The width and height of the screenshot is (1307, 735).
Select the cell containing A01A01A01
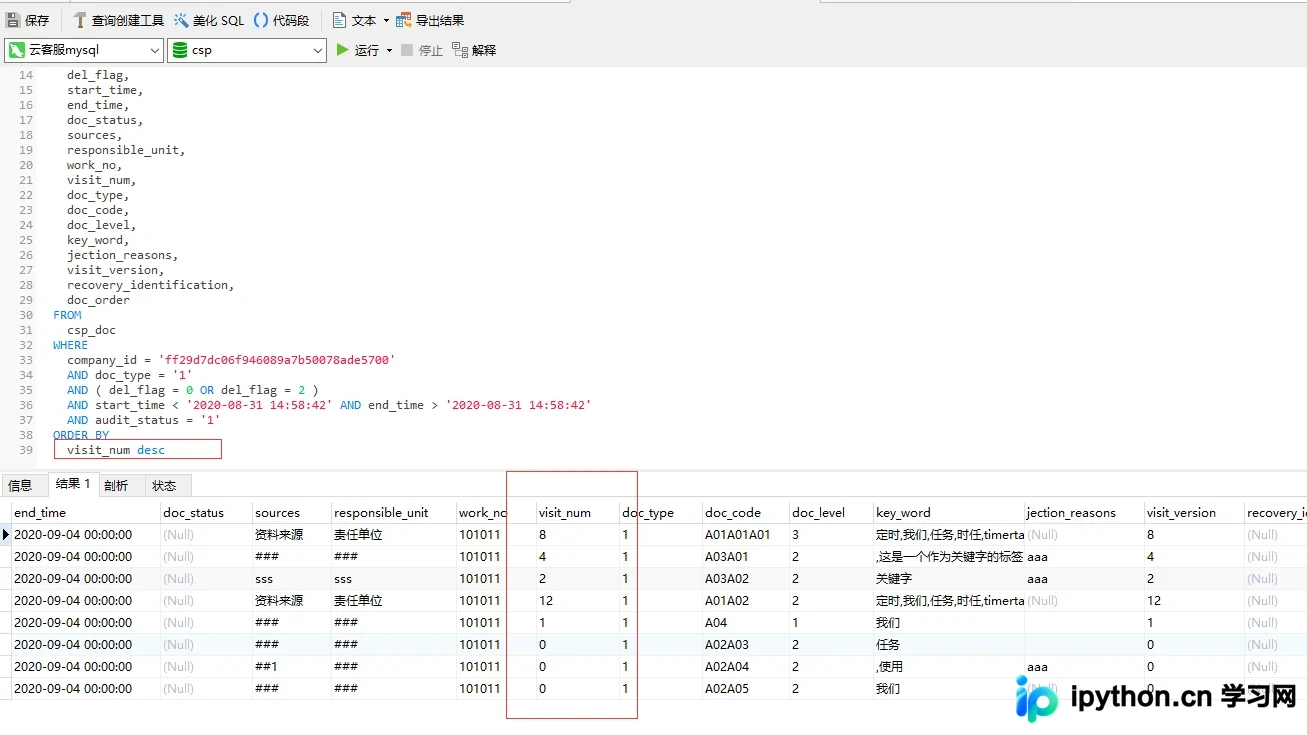click(x=745, y=535)
